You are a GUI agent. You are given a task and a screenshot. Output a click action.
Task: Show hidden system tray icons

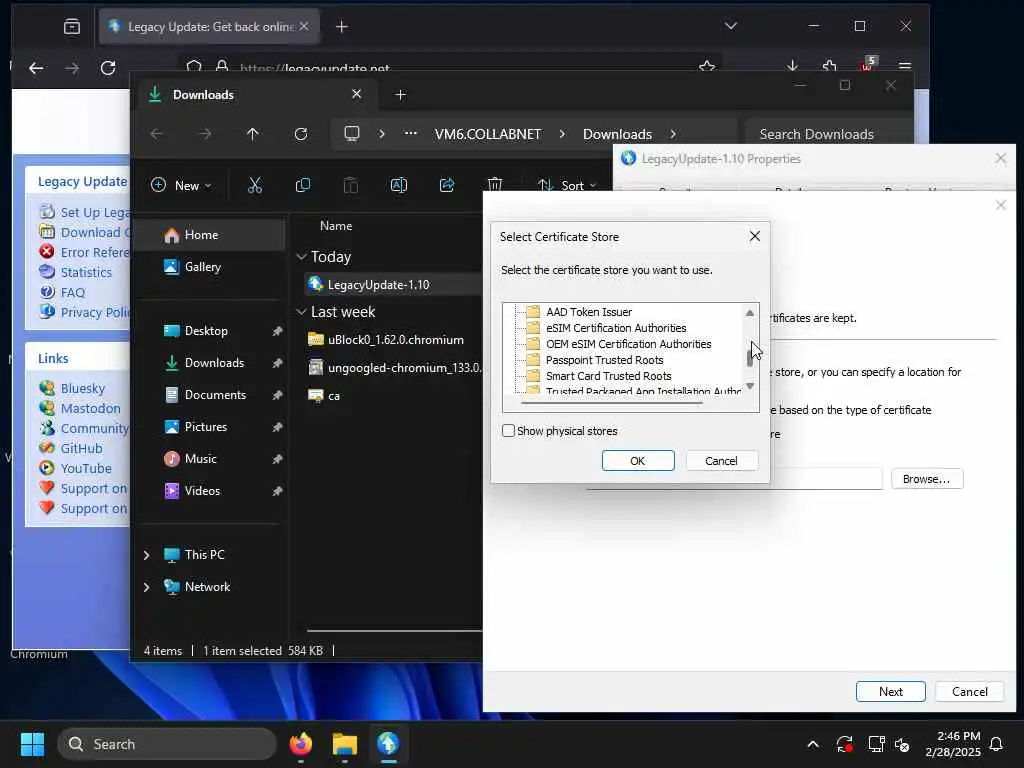click(812, 744)
